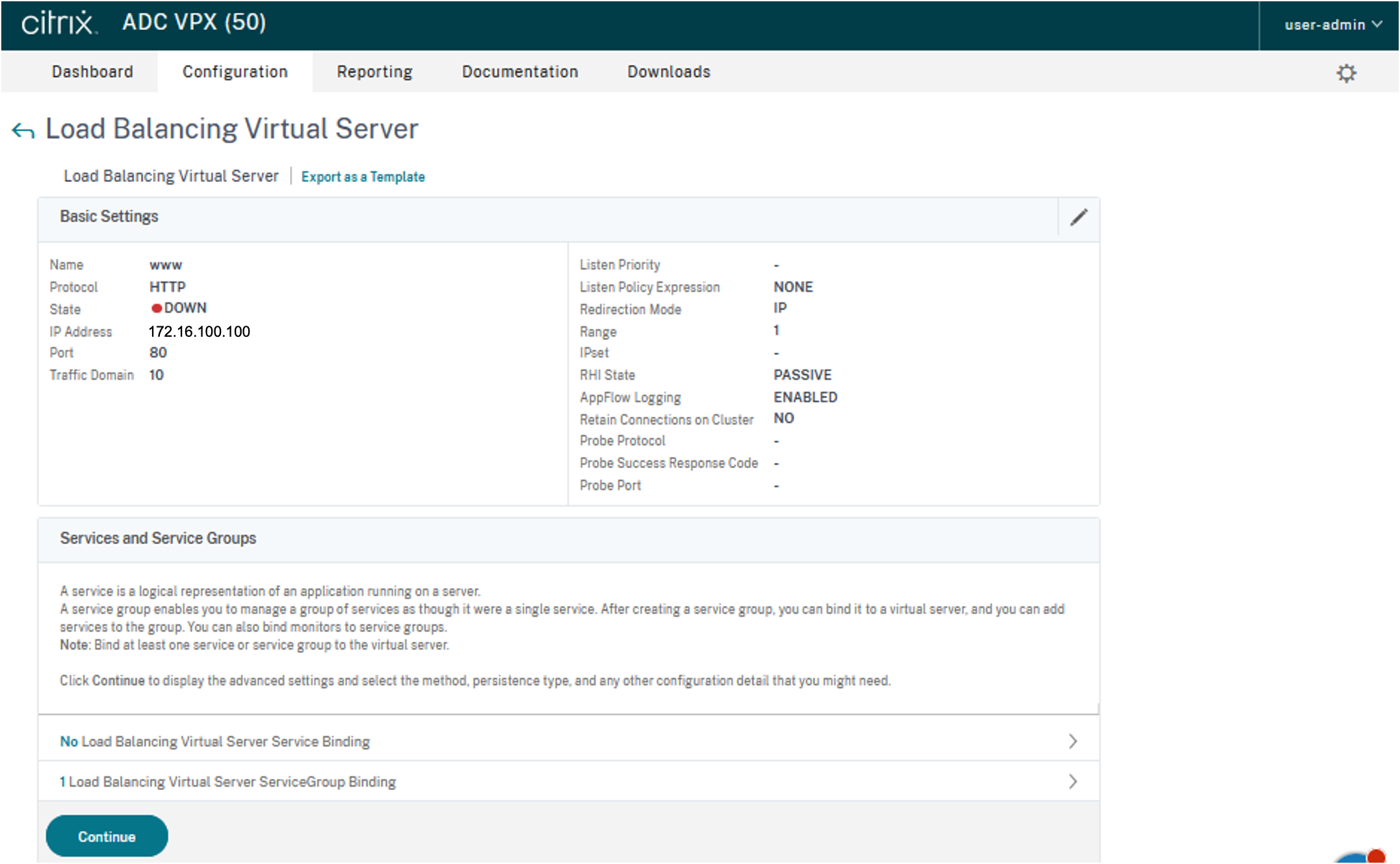1400x864 pixels.
Task: Click Export as a Template link
Action: [363, 177]
